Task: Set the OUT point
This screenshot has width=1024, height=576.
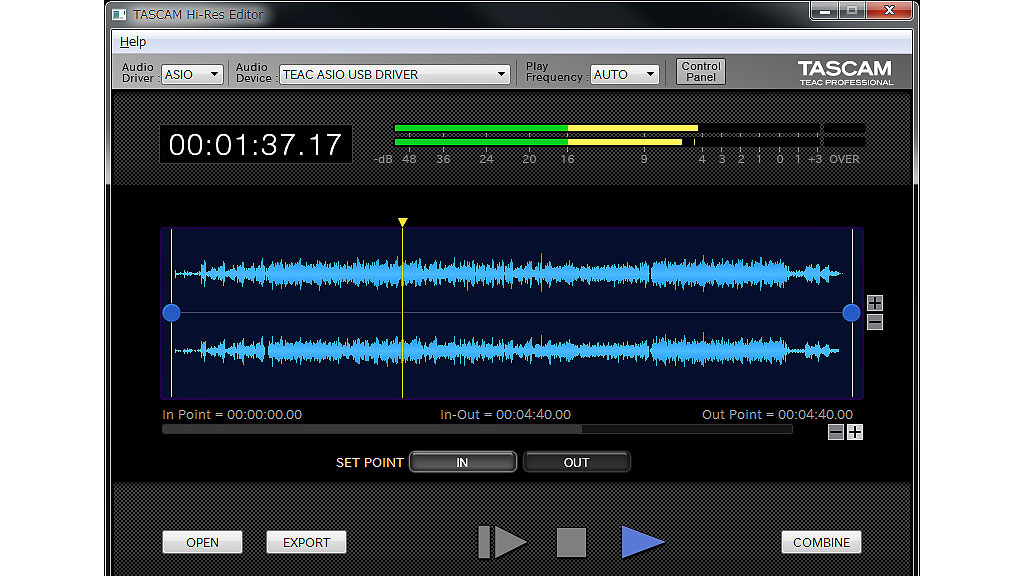Action: pos(577,462)
